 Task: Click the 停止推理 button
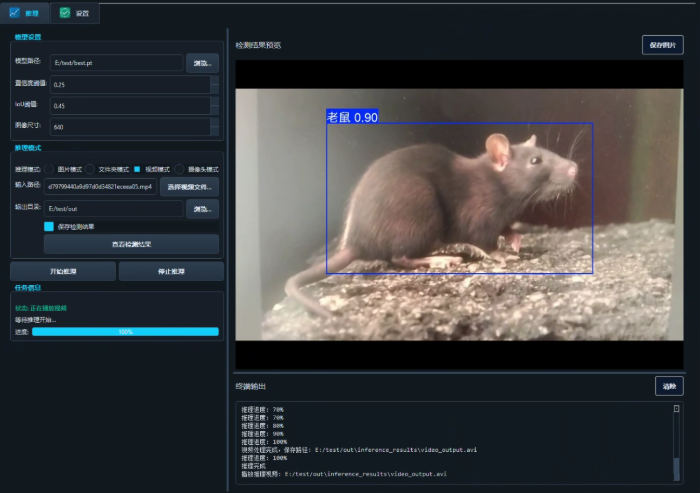[x=171, y=272]
